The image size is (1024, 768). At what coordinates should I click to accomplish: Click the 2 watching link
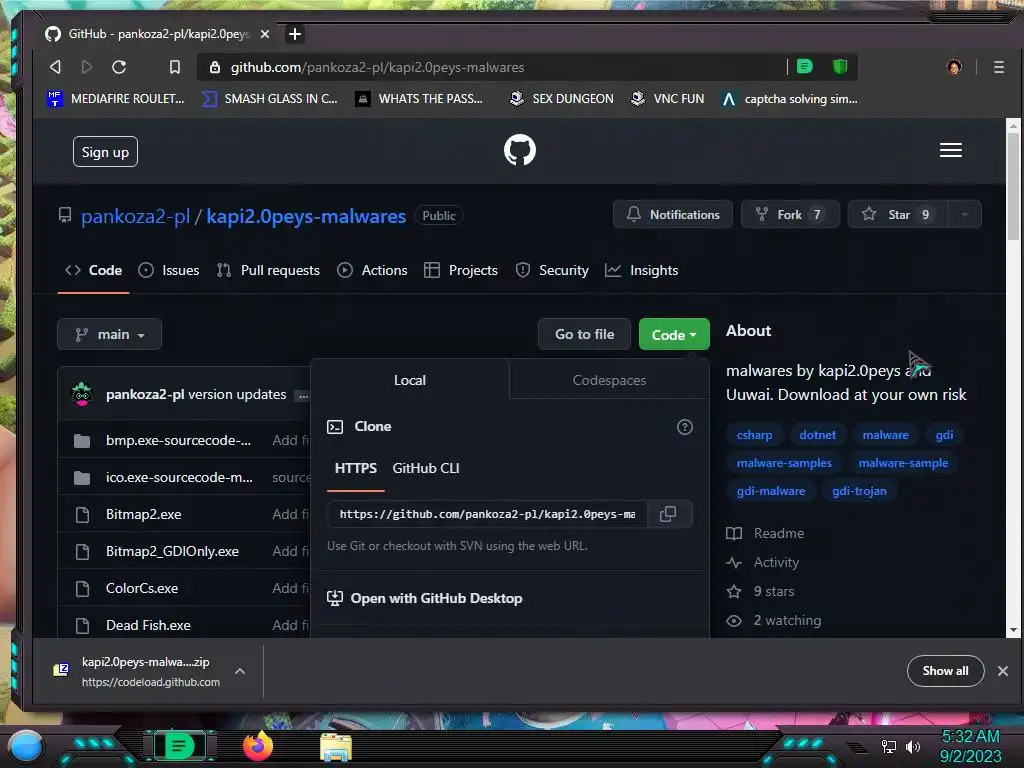click(774, 620)
